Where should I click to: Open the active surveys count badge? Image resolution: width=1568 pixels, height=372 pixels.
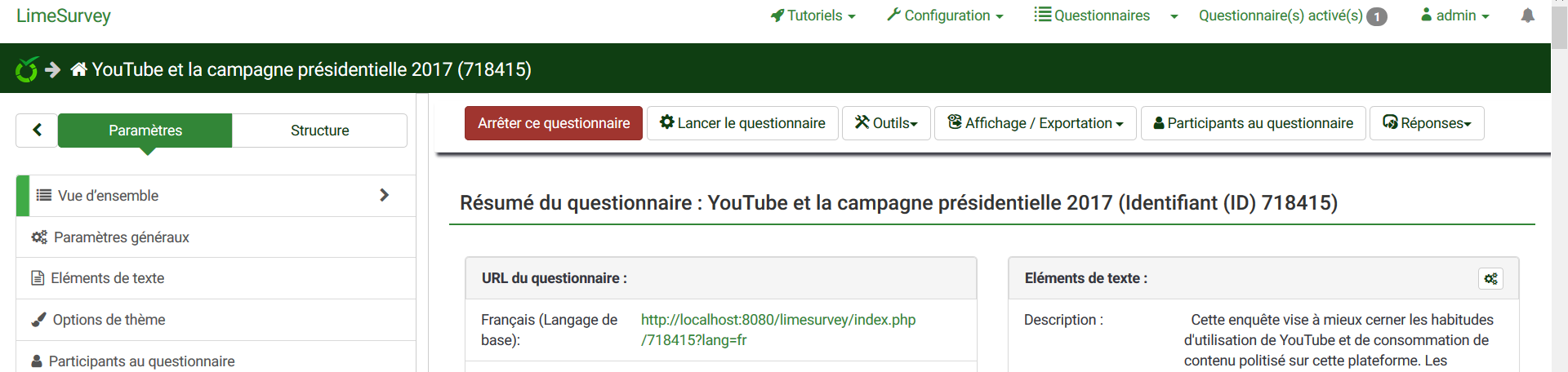pos(1377,16)
